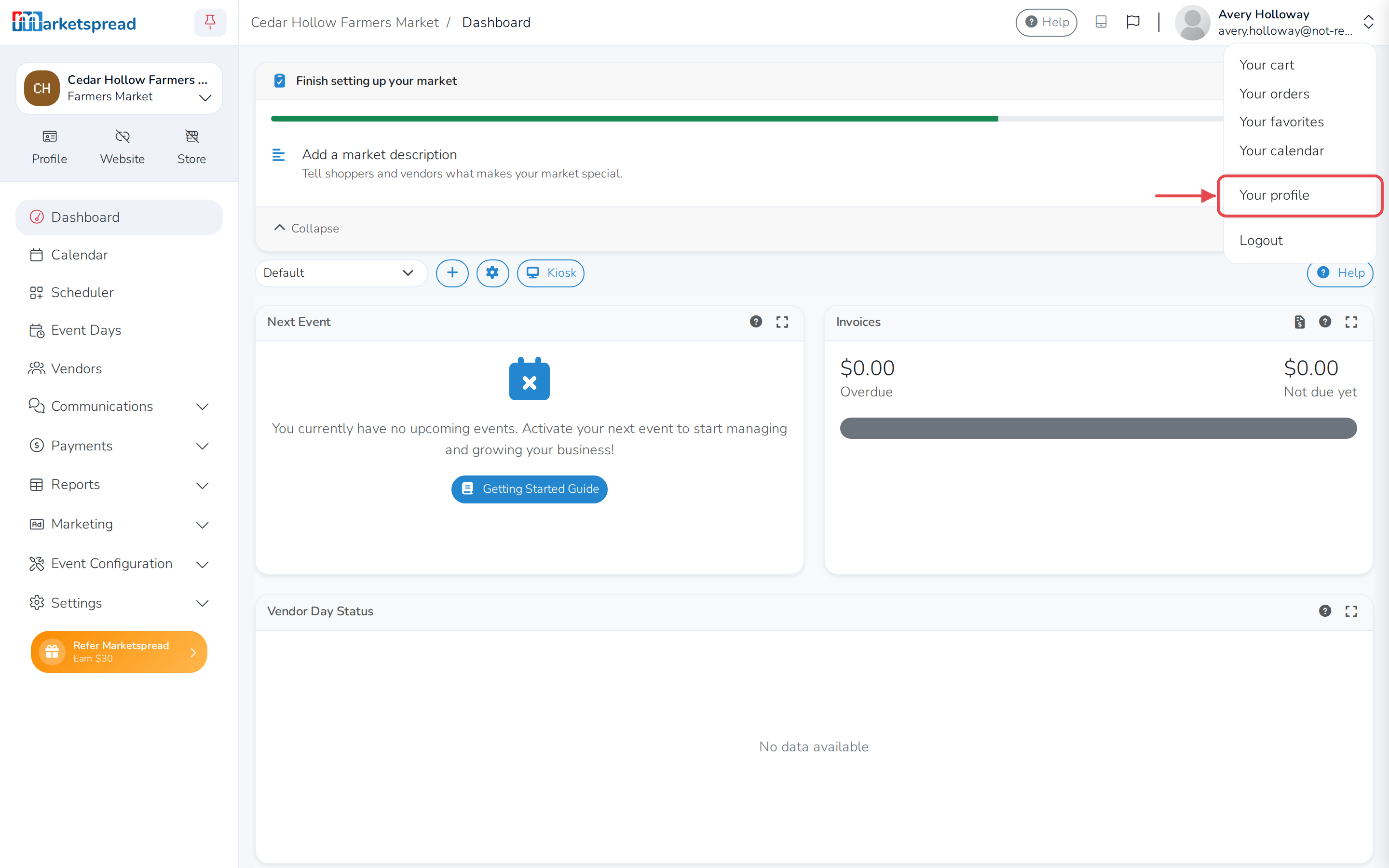Click Vendor Day Status help icon
1389x868 pixels.
[x=1325, y=611]
